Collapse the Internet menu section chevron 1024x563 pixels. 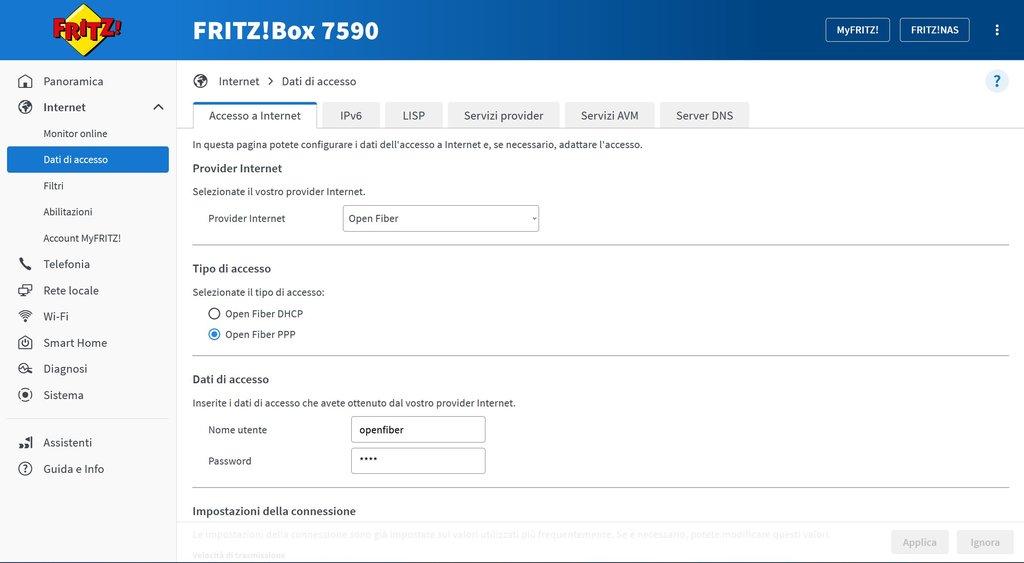coord(158,107)
